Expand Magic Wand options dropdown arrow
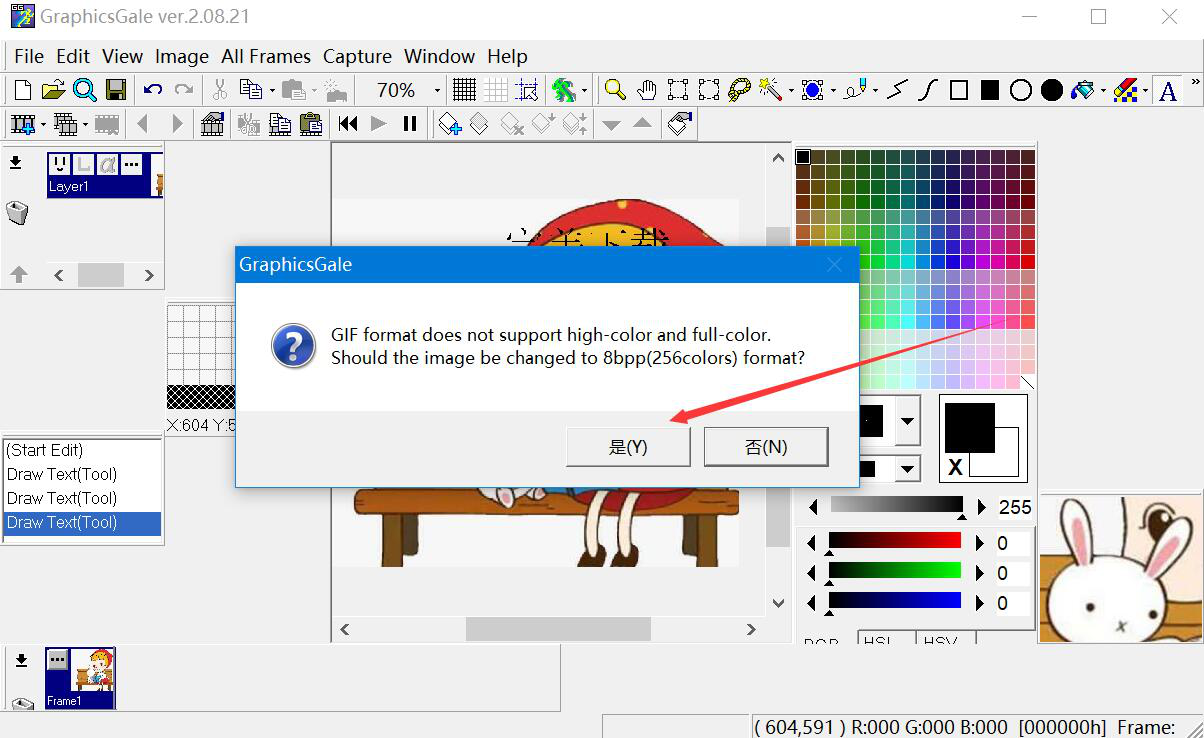 pos(790,91)
